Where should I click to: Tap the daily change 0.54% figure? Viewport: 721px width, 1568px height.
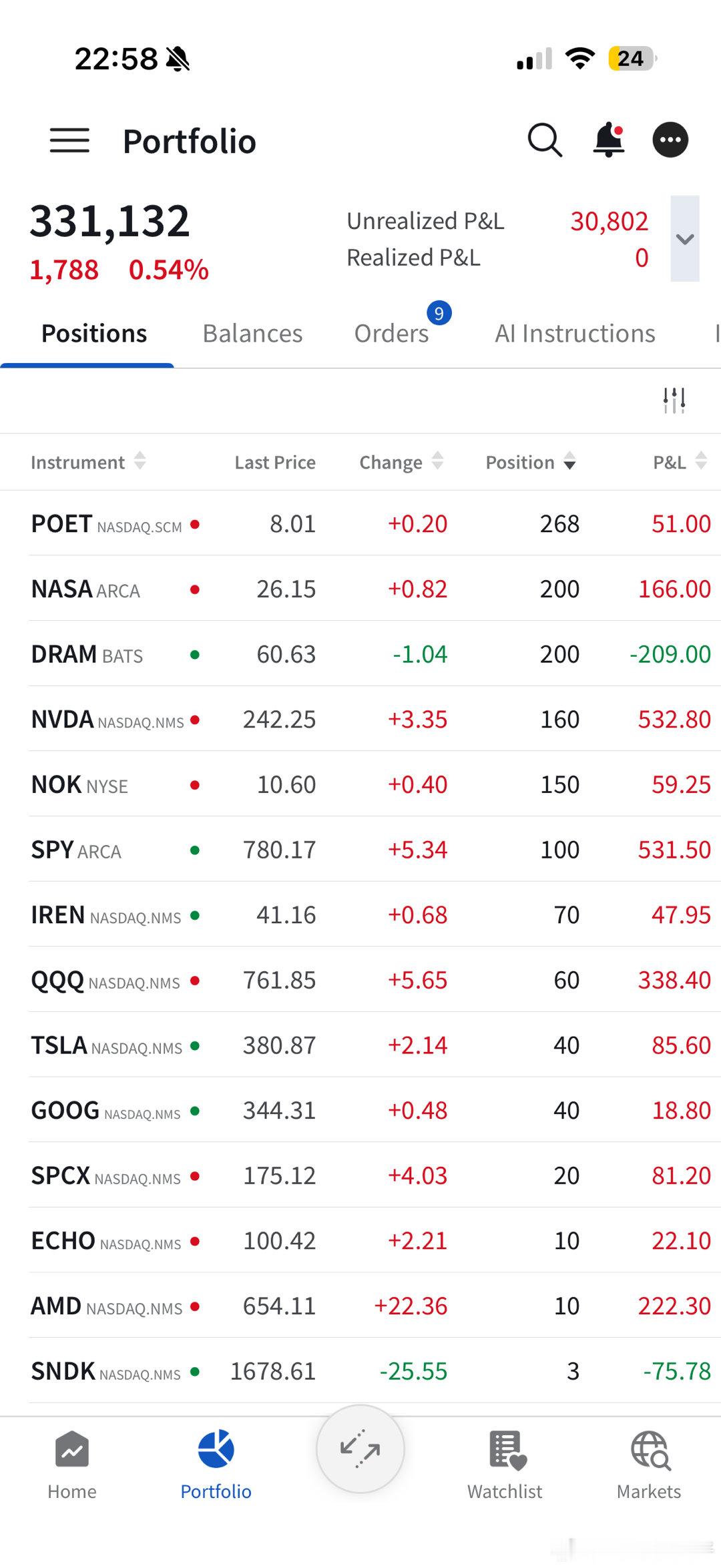pyautogui.click(x=169, y=270)
